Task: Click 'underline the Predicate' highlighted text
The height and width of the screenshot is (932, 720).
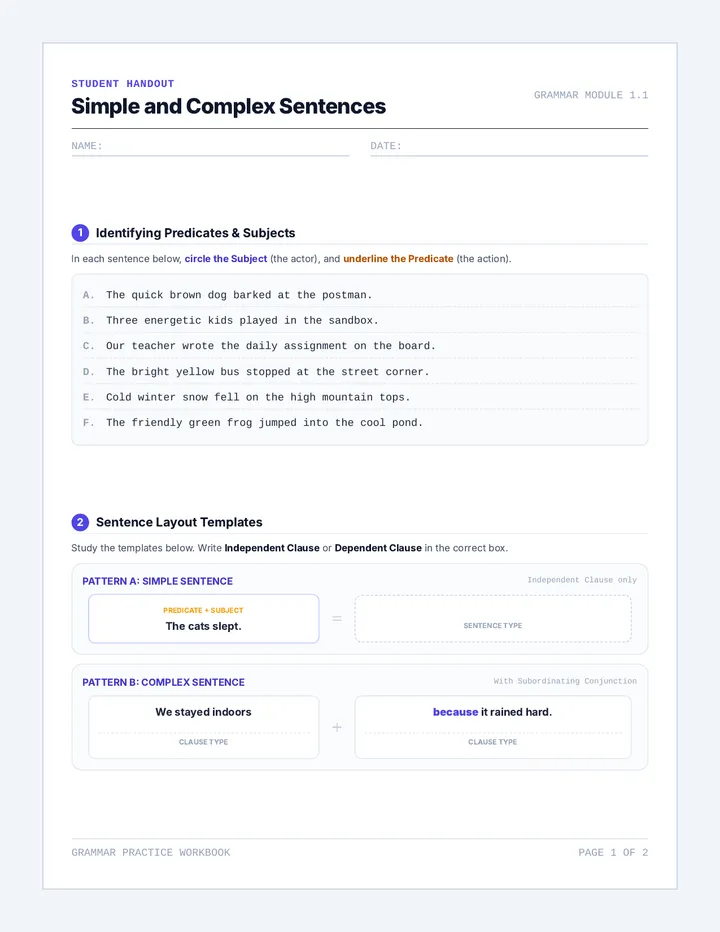Action: click(x=398, y=259)
